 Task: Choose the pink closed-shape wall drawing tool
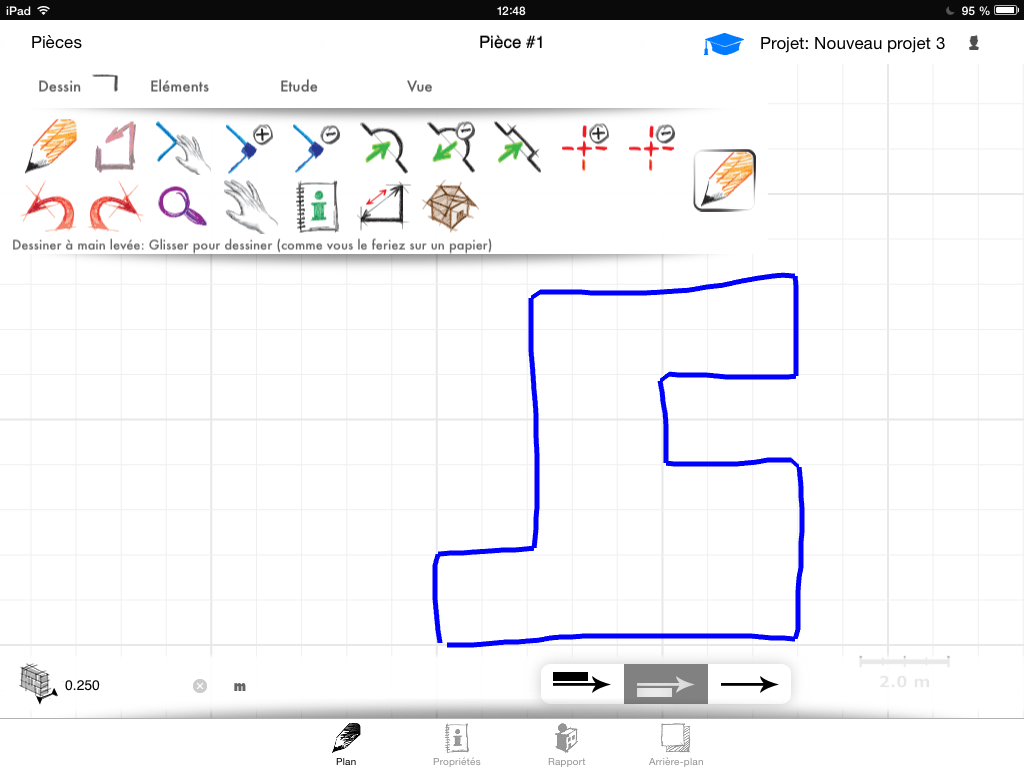click(116, 146)
